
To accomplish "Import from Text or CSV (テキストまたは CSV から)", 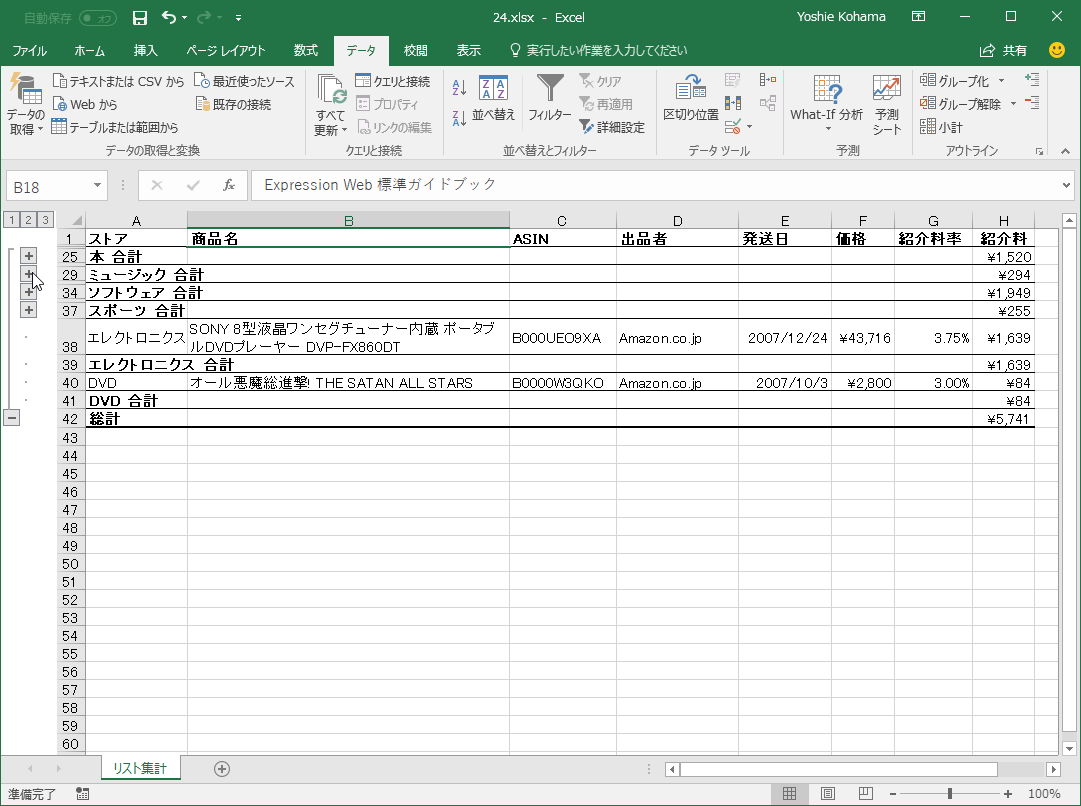I will 119,81.
